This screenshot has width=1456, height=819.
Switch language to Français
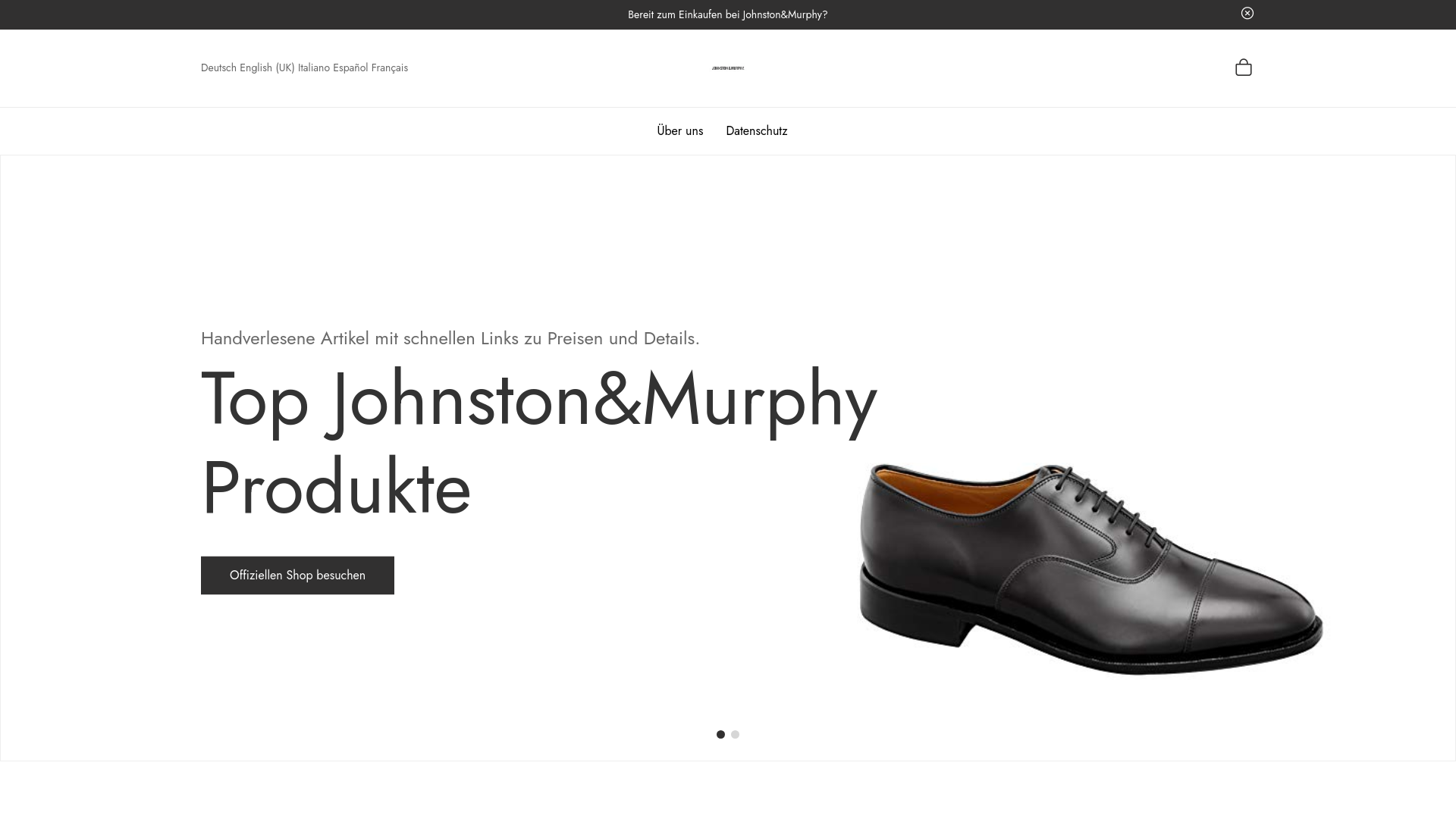tap(390, 67)
